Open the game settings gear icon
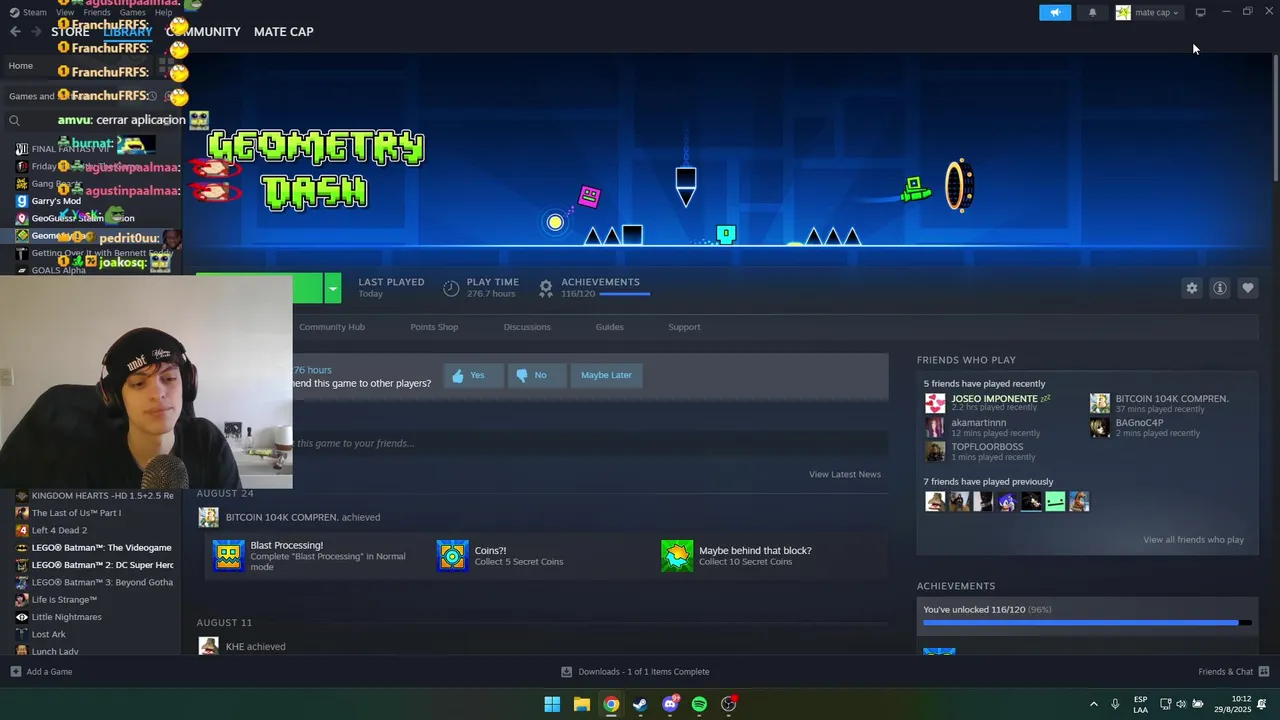The height and width of the screenshot is (720, 1280). pos(1191,288)
